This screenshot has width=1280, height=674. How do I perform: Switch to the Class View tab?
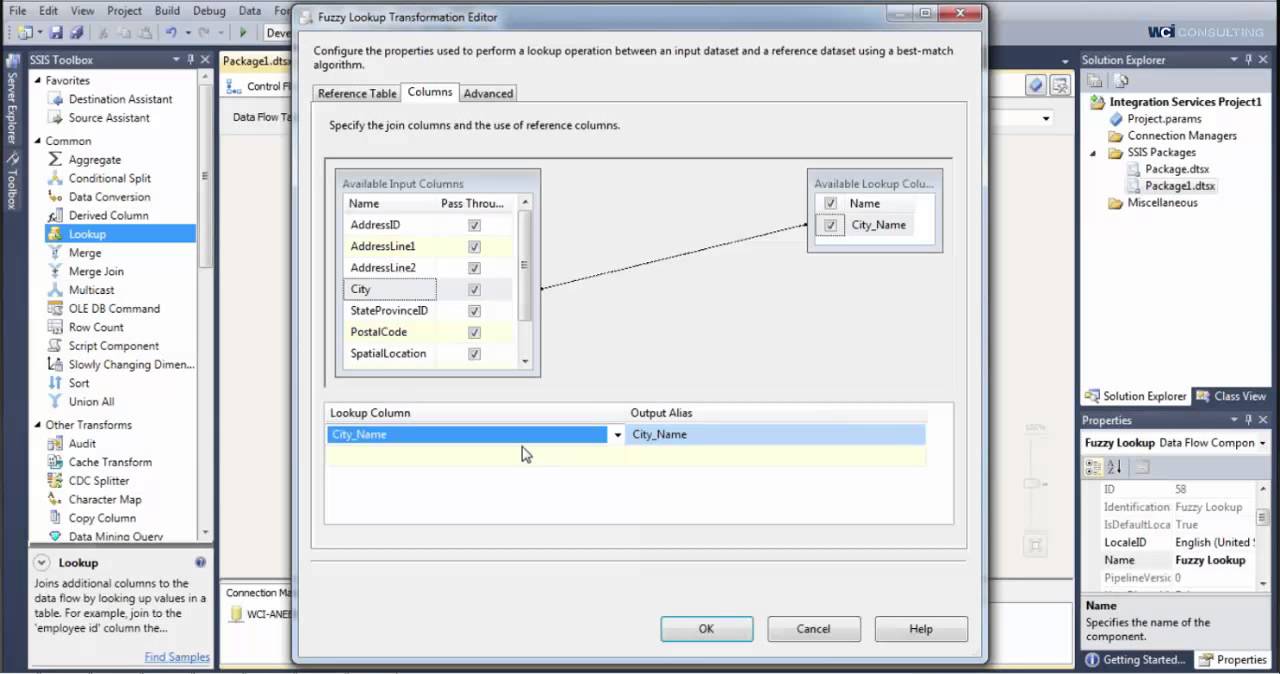click(x=1232, y=396)
